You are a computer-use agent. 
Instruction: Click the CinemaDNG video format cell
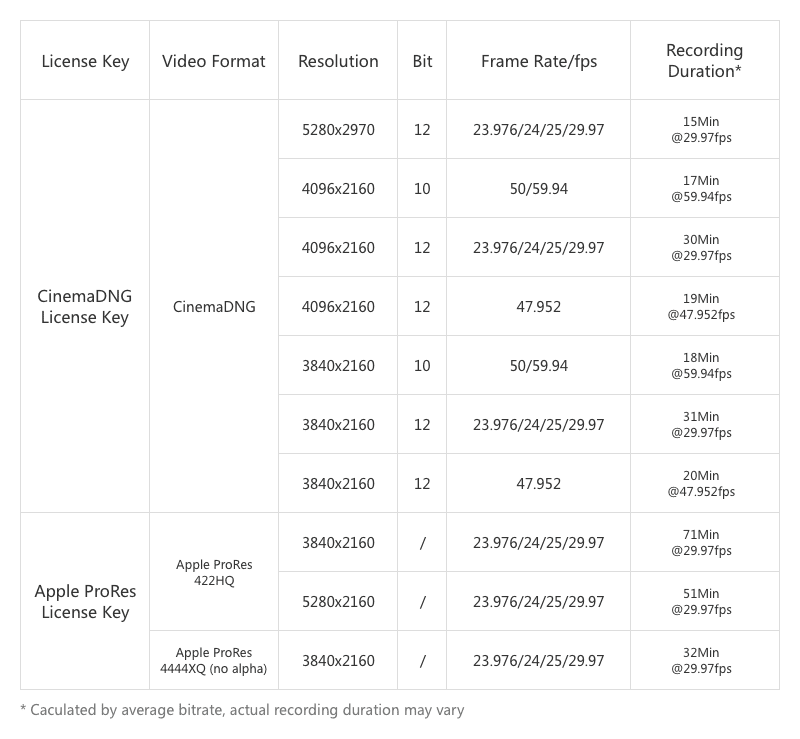click(214, 307)
